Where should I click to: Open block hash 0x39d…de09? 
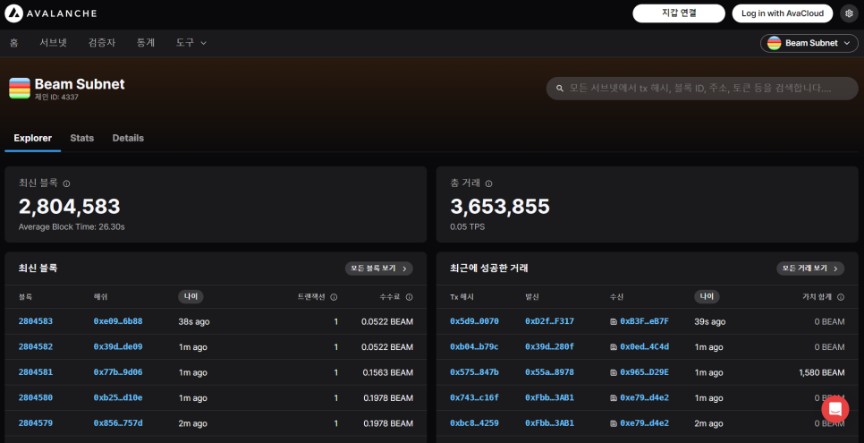(x=118, y=347)
